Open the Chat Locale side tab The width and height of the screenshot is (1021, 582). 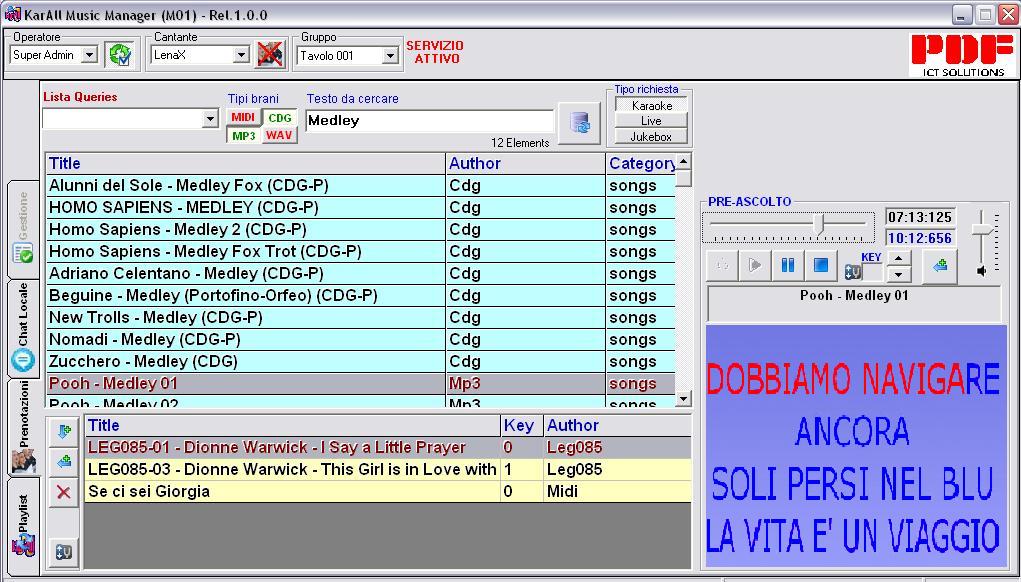point(23,327)
